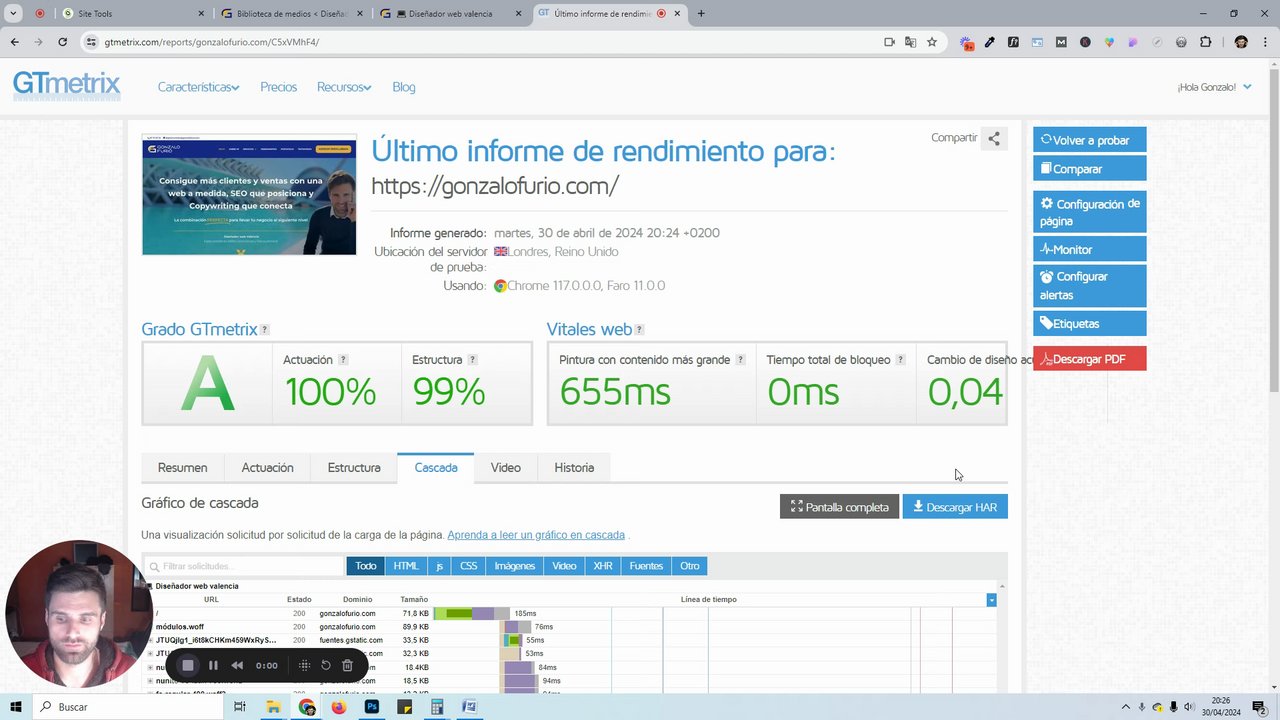The height and width of the screenshot is (720, 1280).
Task: Click the camera icon in the address bar
Action: (889, 42)
